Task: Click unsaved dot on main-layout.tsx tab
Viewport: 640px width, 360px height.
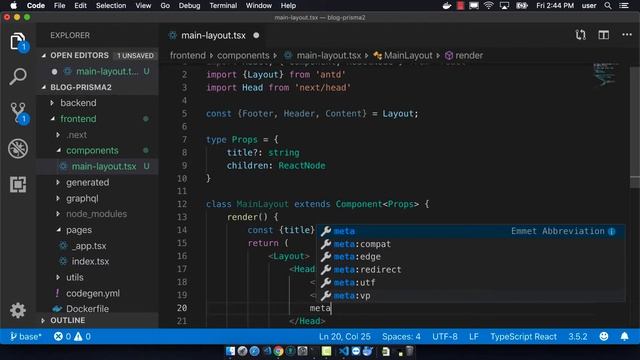Action: pyautogui.click(x=256, y=36)
